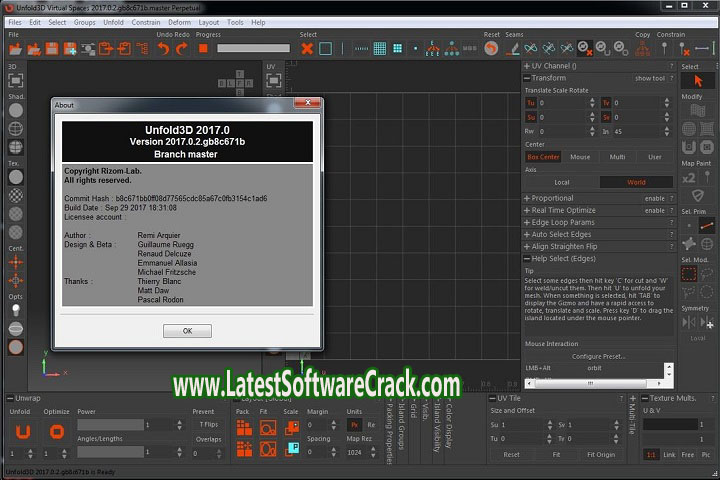The height and width of the screenshot is (480, 720).
Task: Collapse Help Select (Edges) panel
Action: [527, 259]
